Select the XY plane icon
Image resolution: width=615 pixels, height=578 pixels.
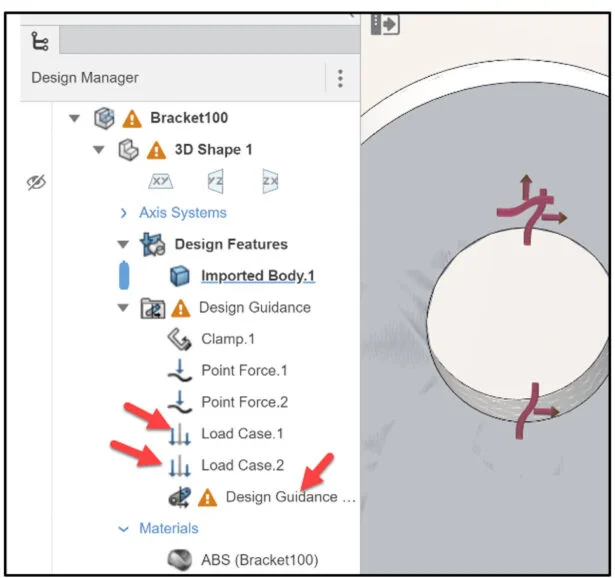click(x=161, y=181)
